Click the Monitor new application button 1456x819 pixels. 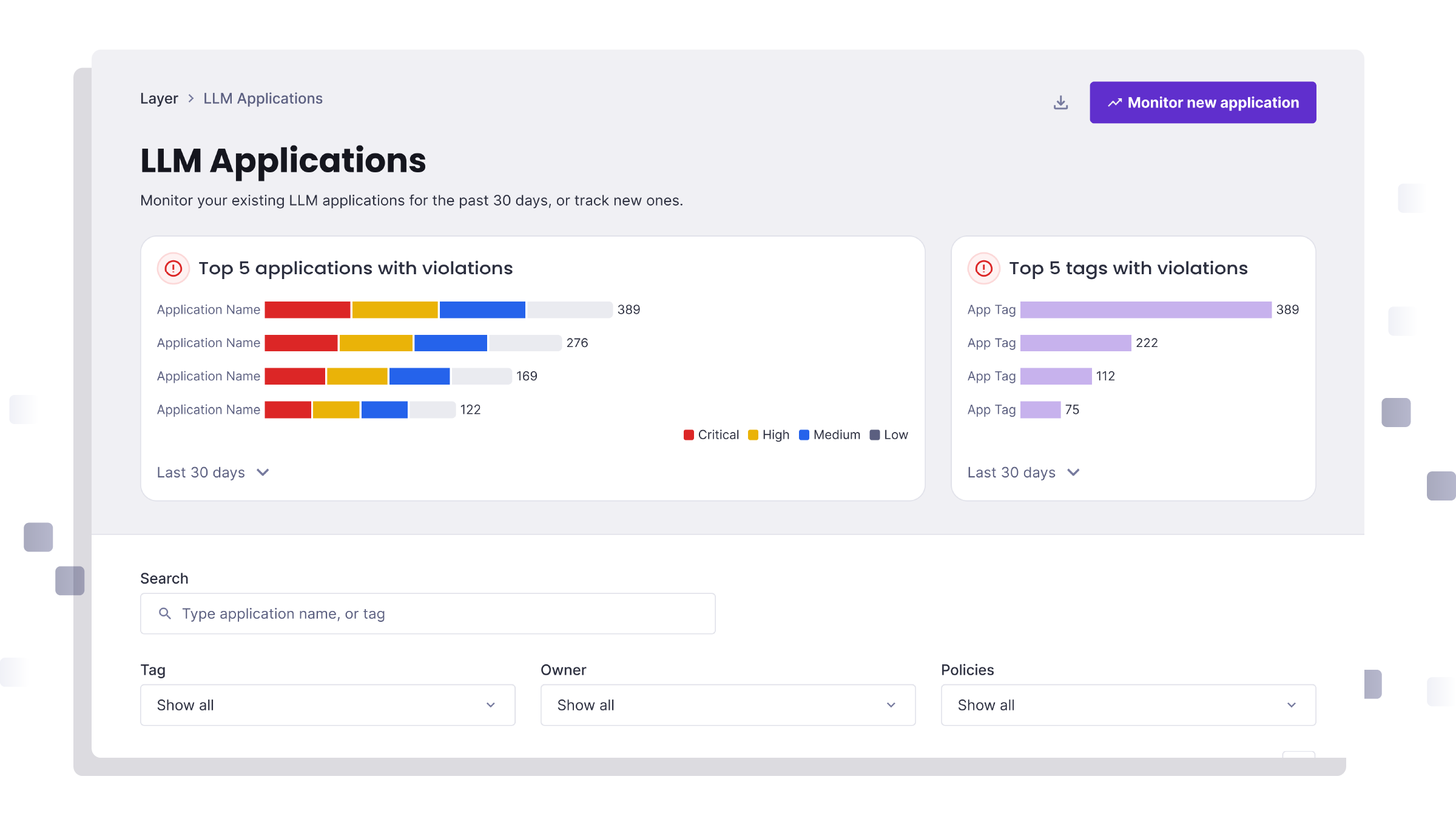pyautogui.click(x=1202, y=102)
